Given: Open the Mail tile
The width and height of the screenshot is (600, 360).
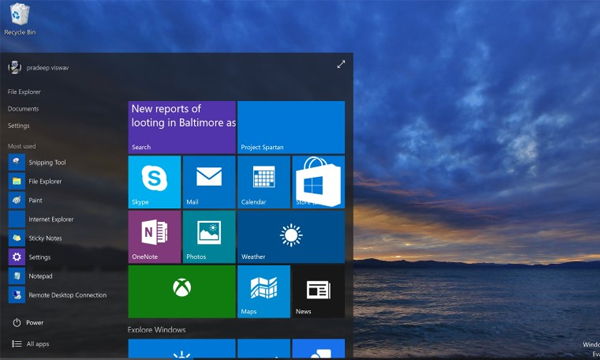Looking at the screenshot, I should pos(209,182).
